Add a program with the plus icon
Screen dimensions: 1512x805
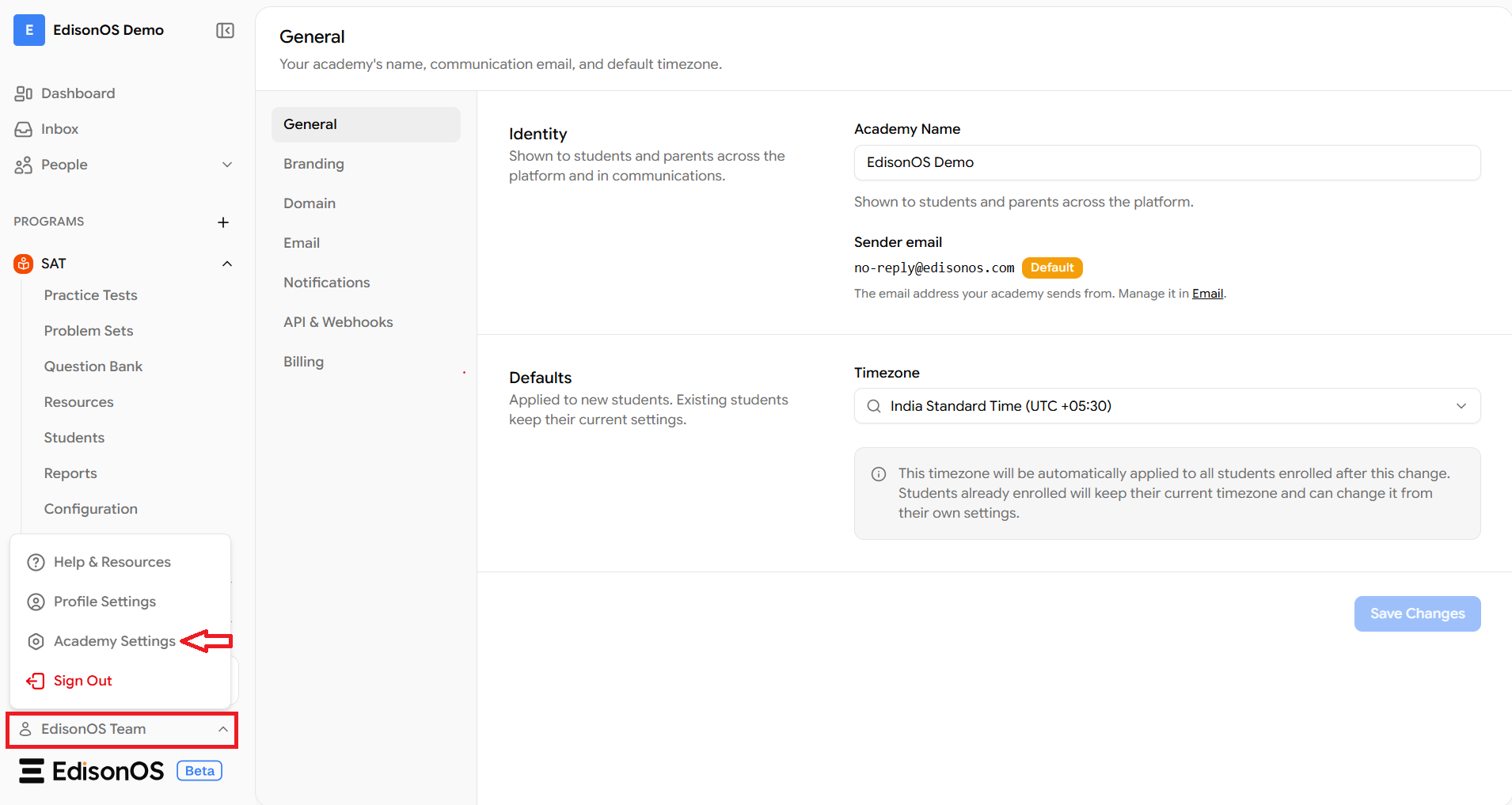(223, 222)
